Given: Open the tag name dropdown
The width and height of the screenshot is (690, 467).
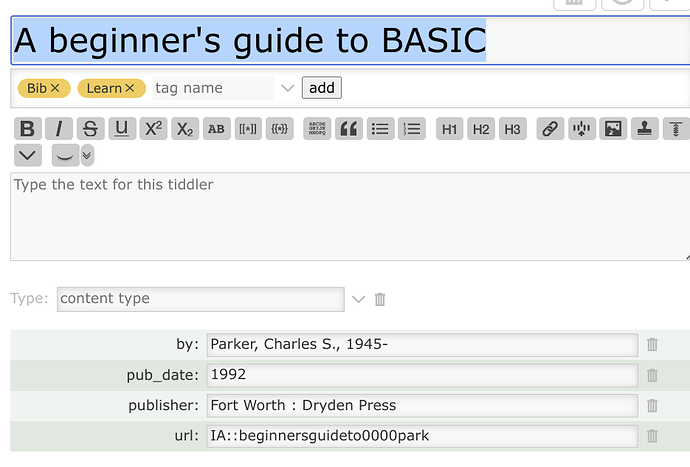Looking at the screenshot, I should coord(287,88).
